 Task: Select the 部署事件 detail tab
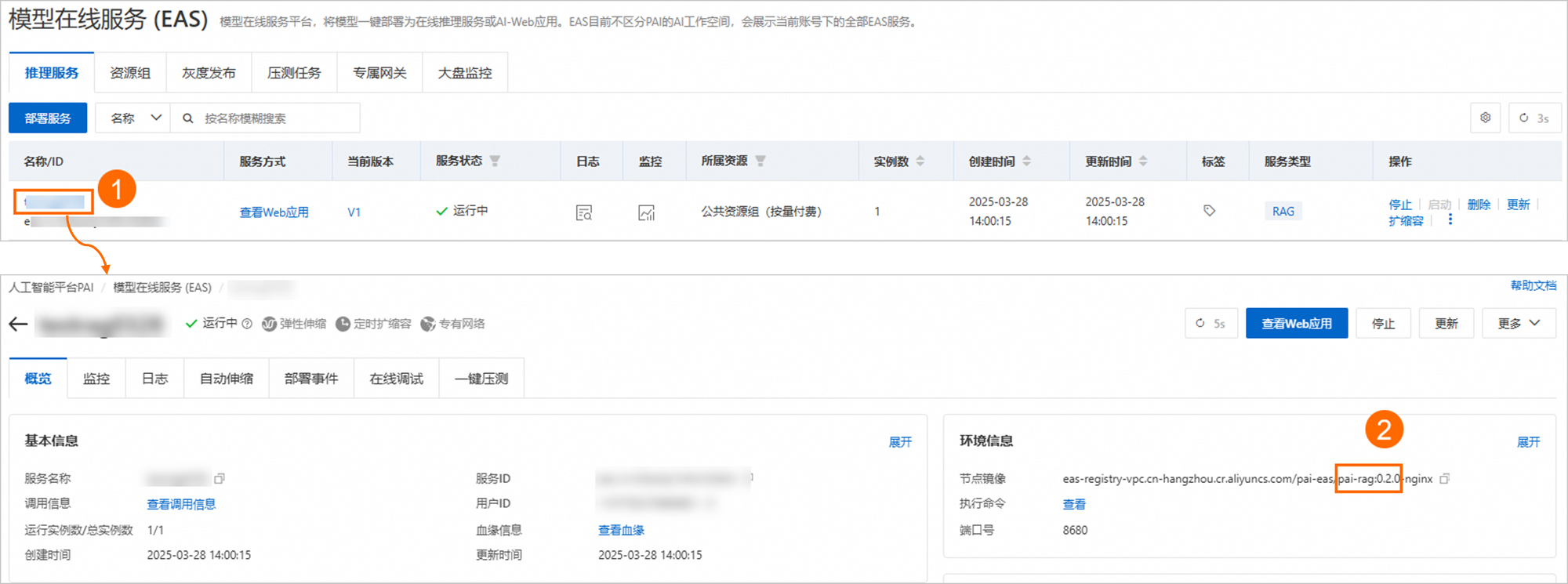(311, 379)
